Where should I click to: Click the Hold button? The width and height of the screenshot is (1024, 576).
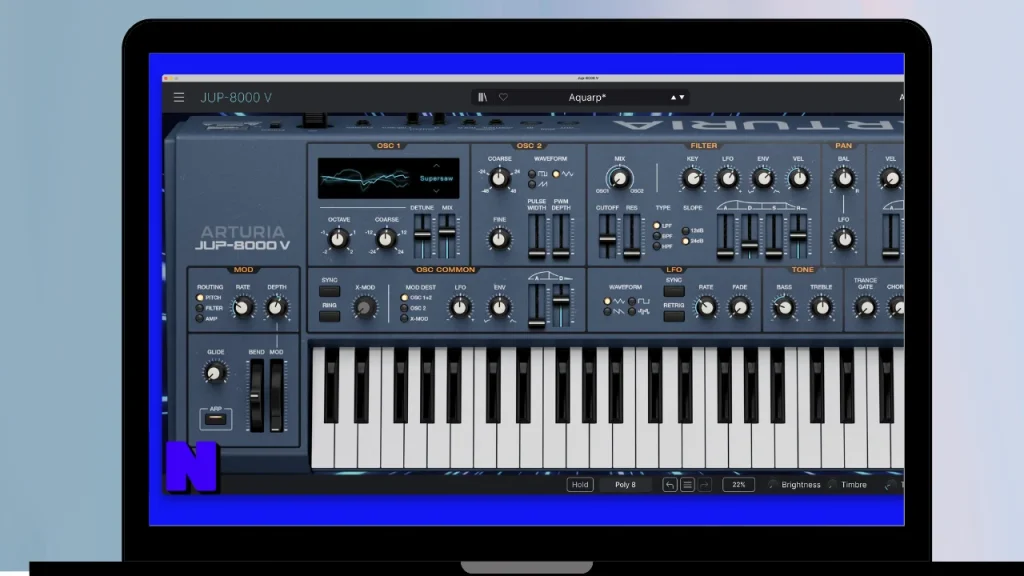tap(580, 485)
